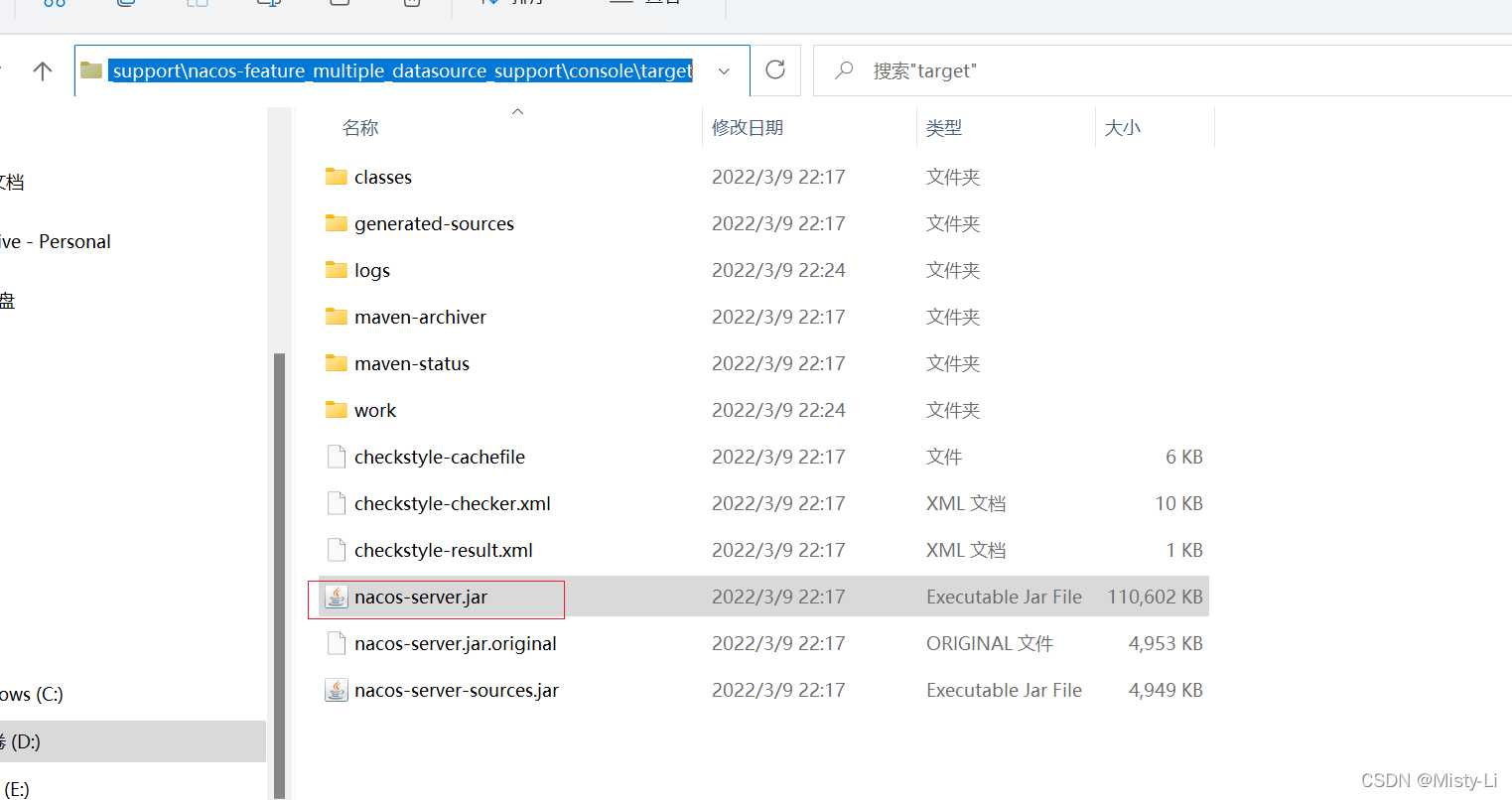Image resolution: width=1512 pixels, height=800 pixels.
Task: Click the maven-status folder icon
Action: pos(337,363)
